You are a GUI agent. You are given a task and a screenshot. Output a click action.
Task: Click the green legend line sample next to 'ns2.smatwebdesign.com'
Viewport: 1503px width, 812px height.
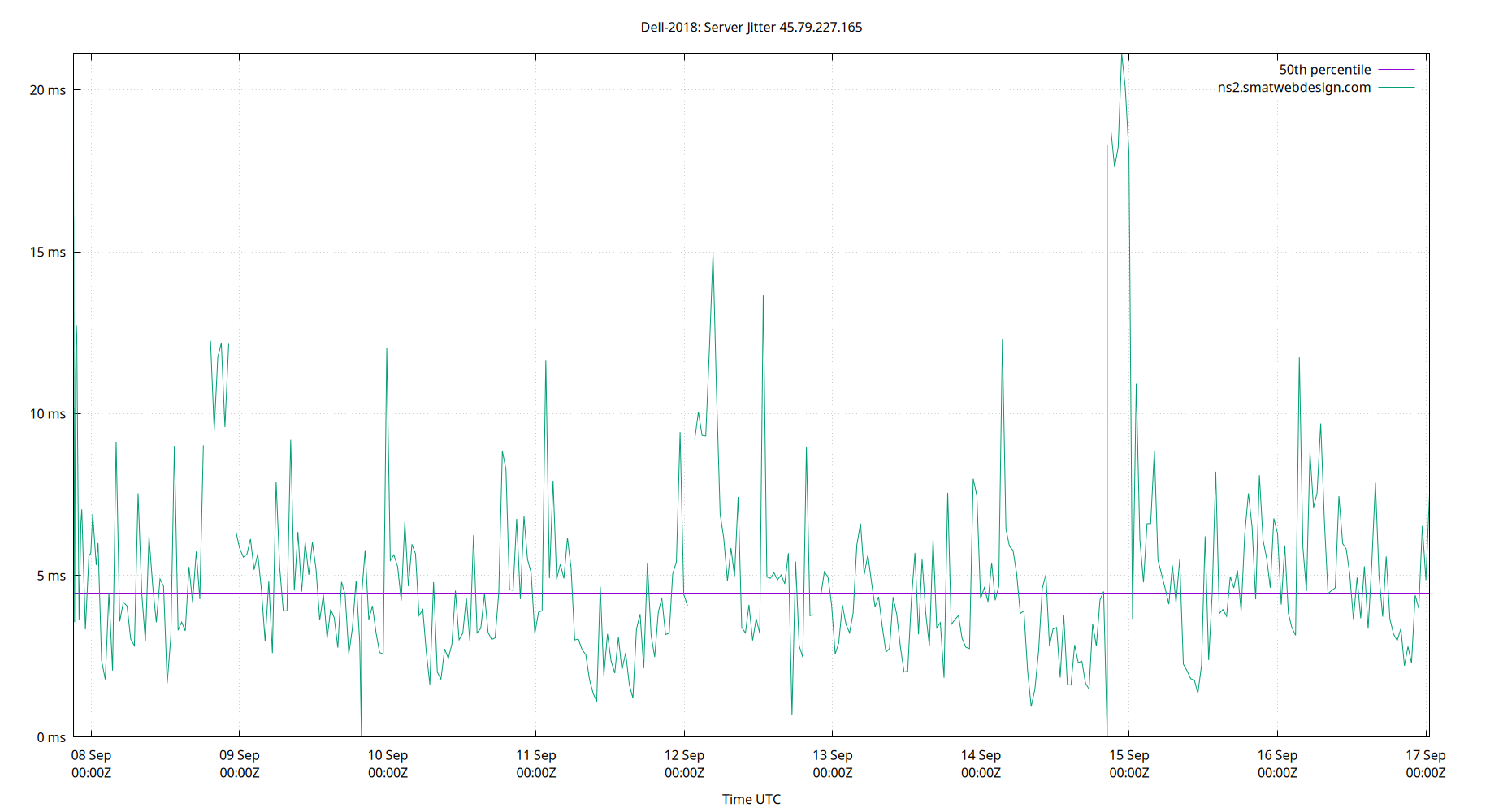coord(1397,88)
